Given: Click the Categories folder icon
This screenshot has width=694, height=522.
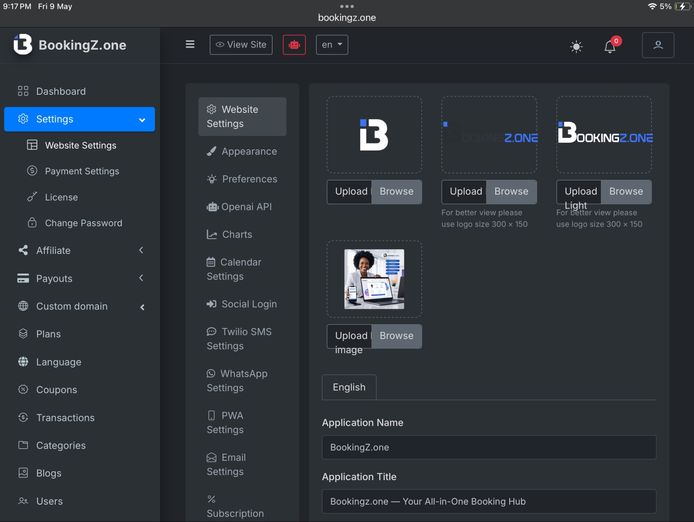Looking at the screenshot, I should point(23,445).
